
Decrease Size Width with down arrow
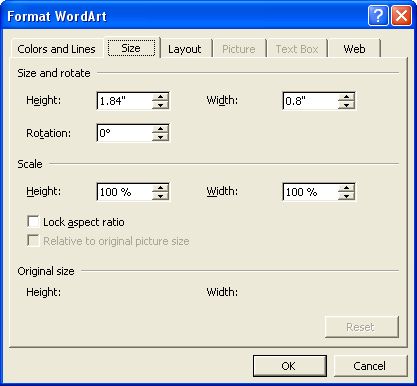click(346, 105)
